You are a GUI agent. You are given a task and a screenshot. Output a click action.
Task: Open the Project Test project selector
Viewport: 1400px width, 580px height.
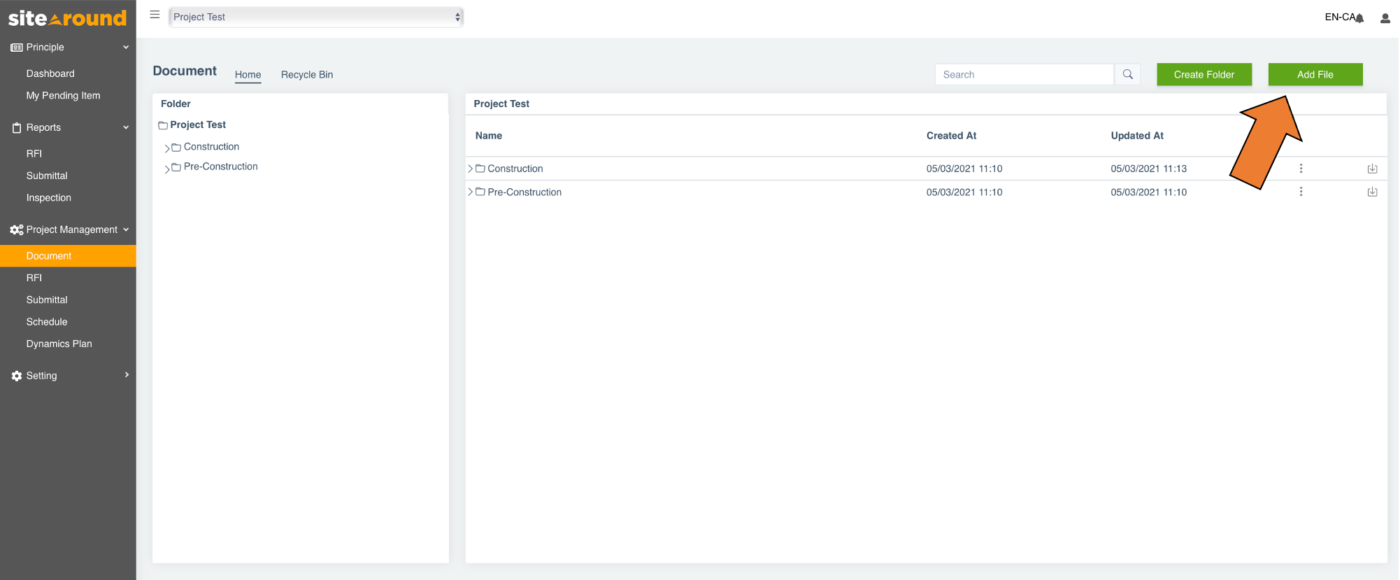point(315,16)
